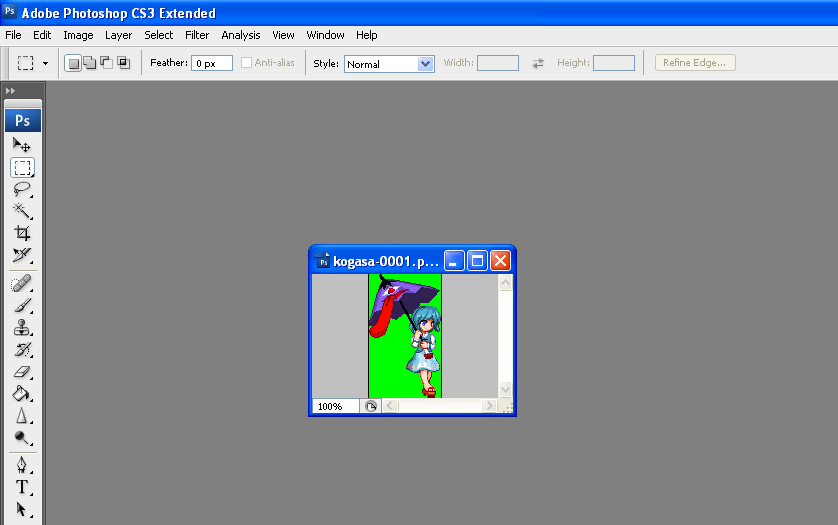Viewport: 838px width, 525px height.
Task: Select the Crop tool
Action: tap(22, 233)
